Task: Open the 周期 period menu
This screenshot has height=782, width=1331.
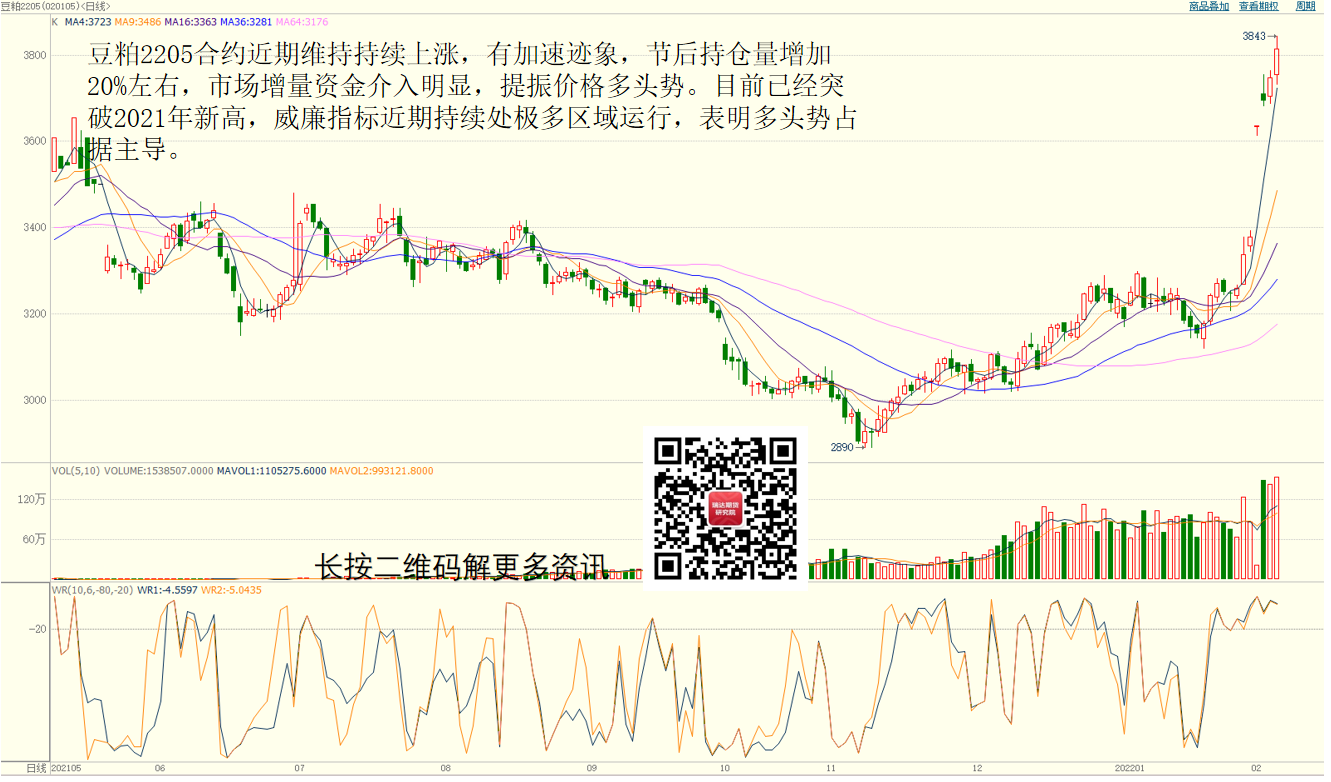Action: [x=1305, y=6]
